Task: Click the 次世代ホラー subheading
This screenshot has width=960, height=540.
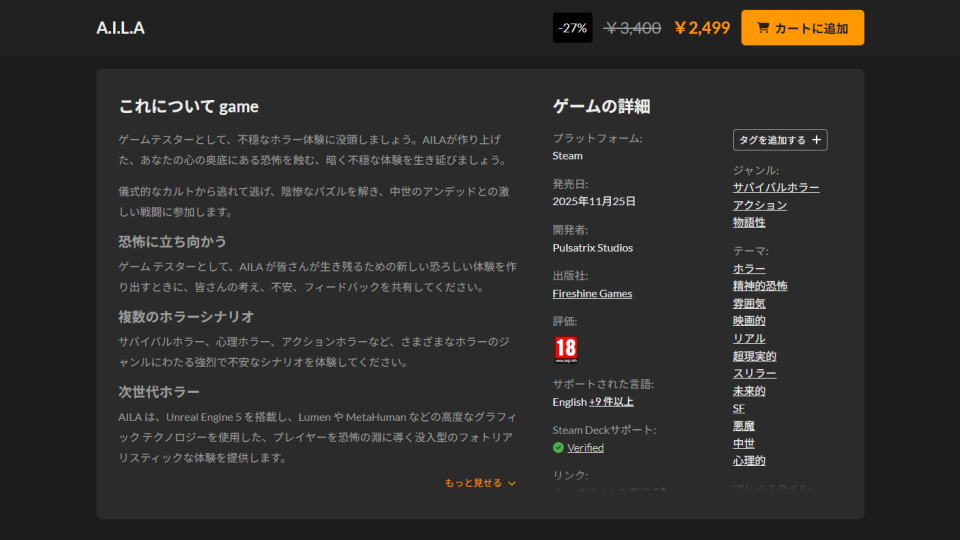Action: click(x=159, y=392)
